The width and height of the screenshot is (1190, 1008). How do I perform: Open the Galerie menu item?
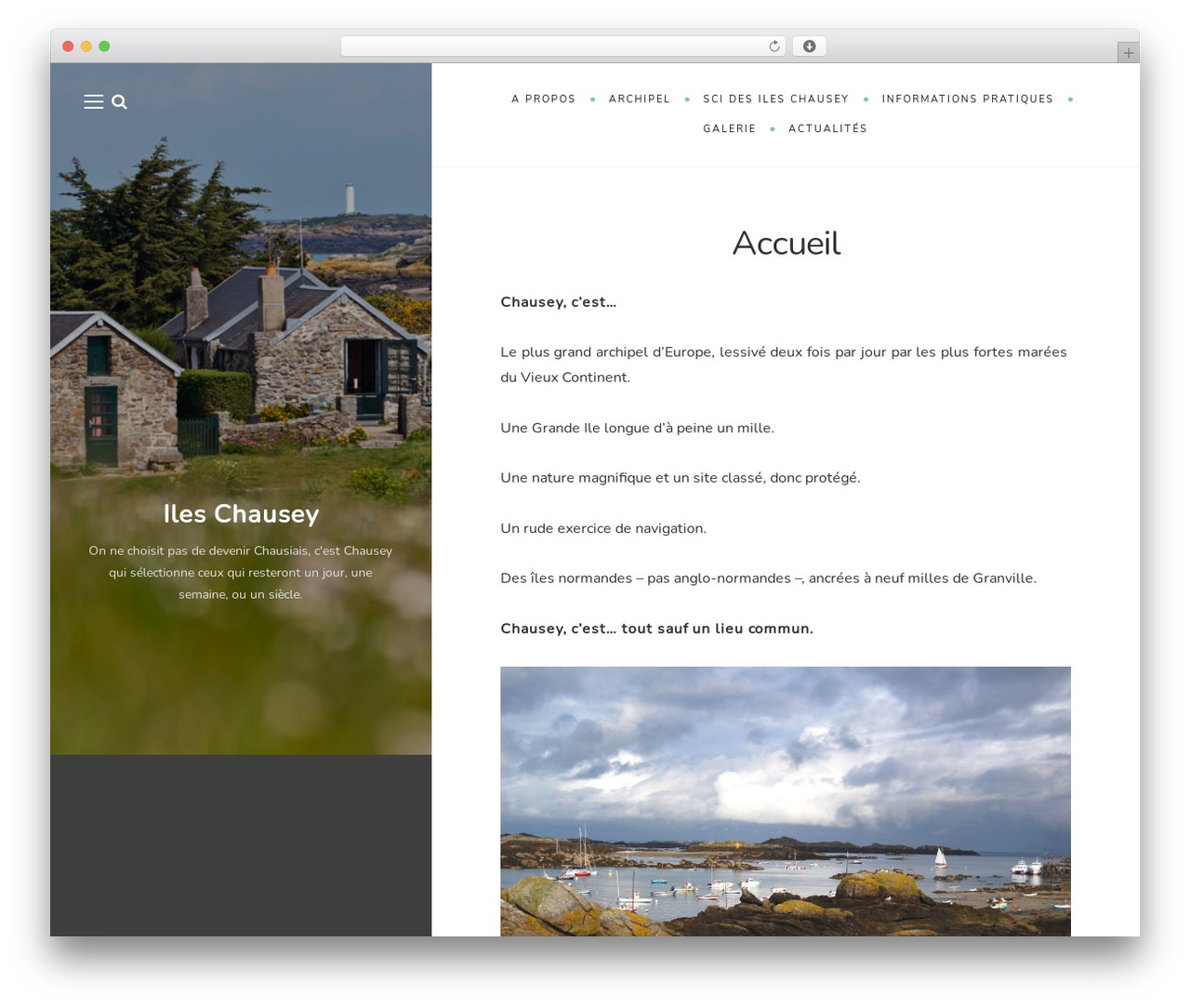[x=730, y=128]
